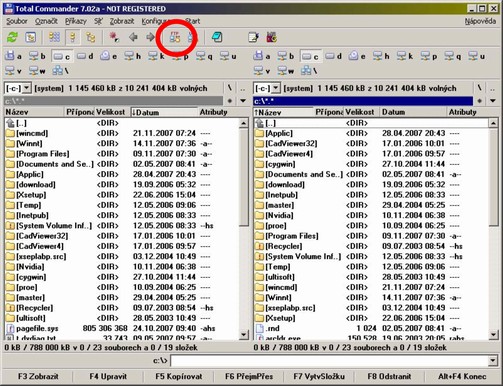Select network drive b in left panel
The height and width of the screenshot is (386, 503).
click(37, 56)
